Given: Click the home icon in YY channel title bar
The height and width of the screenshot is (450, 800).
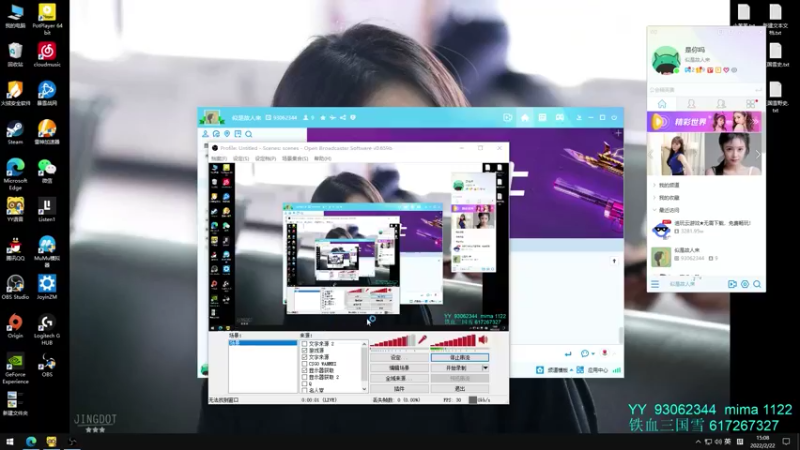Looking at the screenshot, I should pyautogui.click(x=524, y=118).
